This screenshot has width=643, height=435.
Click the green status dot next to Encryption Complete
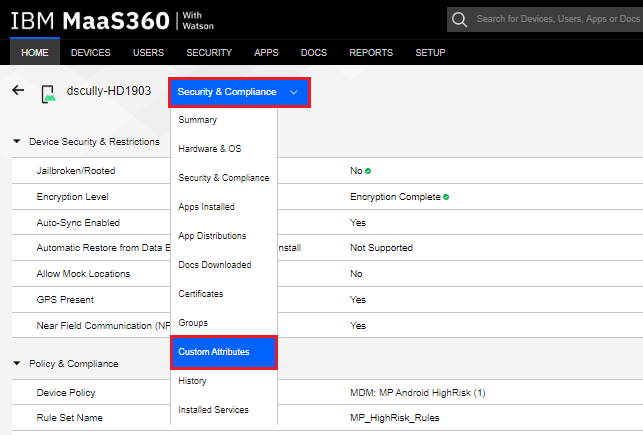click(446, 197)
